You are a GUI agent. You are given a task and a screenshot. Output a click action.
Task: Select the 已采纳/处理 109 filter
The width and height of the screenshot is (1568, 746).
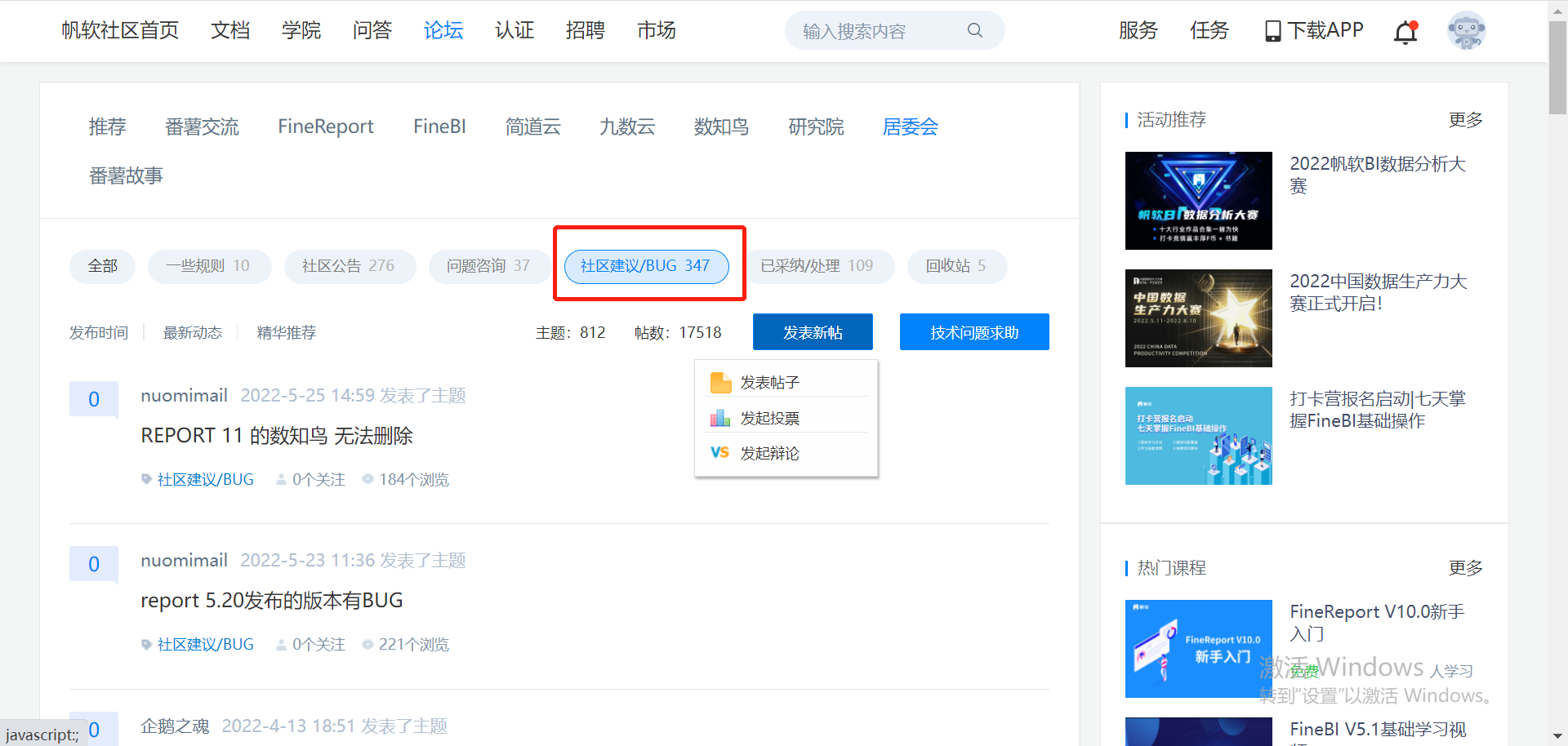click(817, 266)
